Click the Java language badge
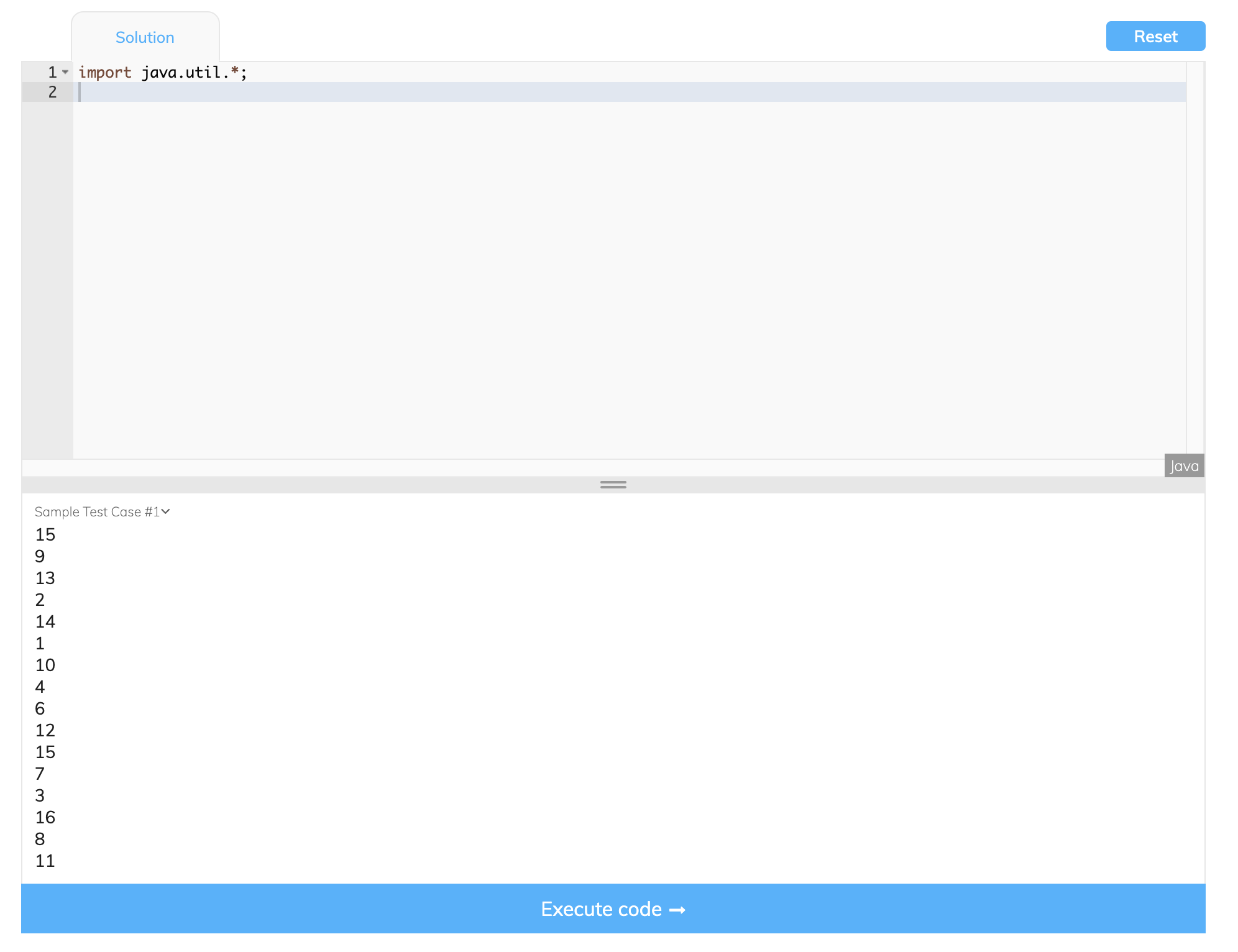The height and width of the screenshot is (952, 1238). coord(1183,466)
